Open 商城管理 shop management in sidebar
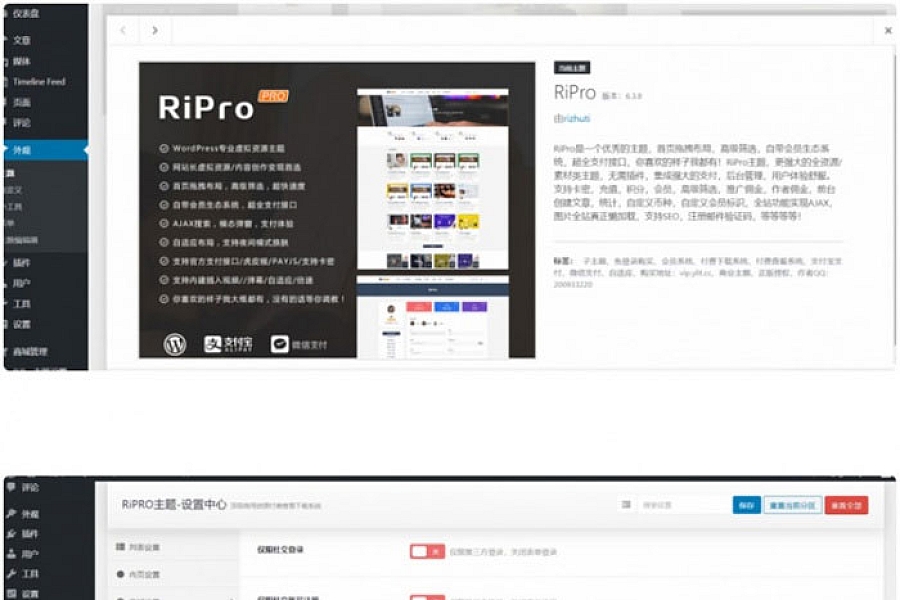The height and width of the screenshot is (600, 900). point(30,352)
